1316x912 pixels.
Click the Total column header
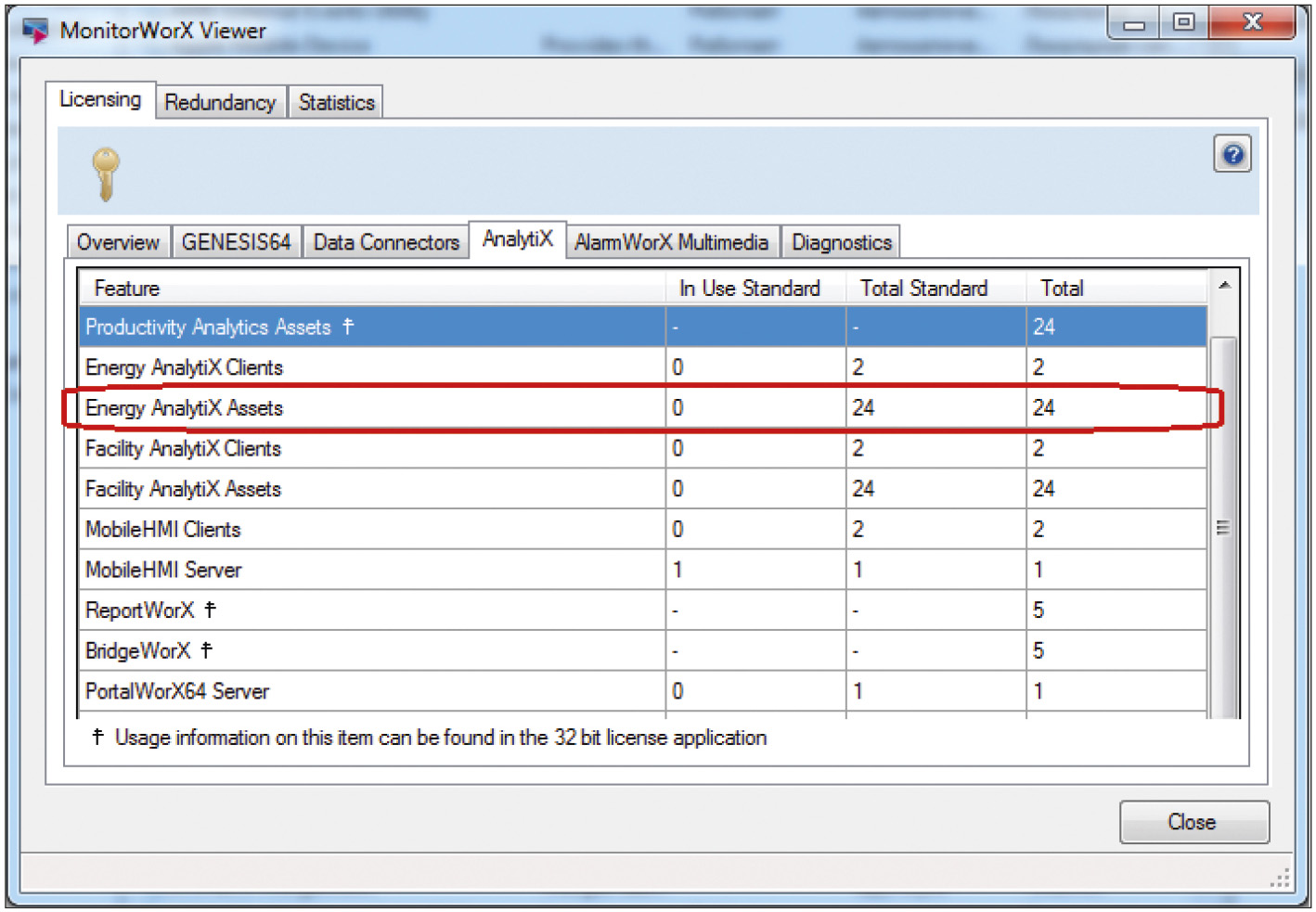click(1116, 289)
